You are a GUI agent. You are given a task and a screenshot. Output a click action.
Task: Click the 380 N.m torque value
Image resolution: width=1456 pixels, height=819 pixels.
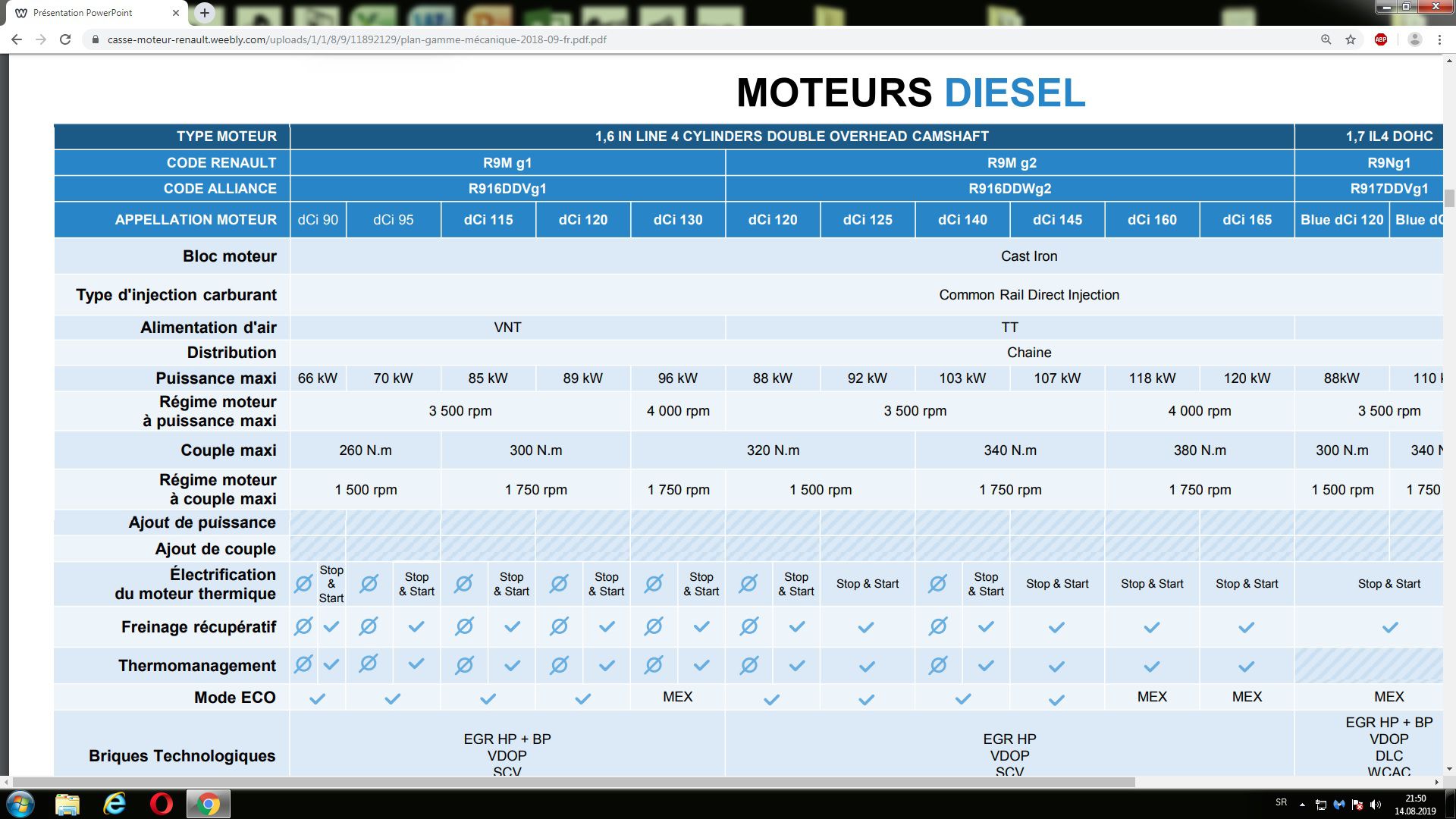click(1200, 450)
